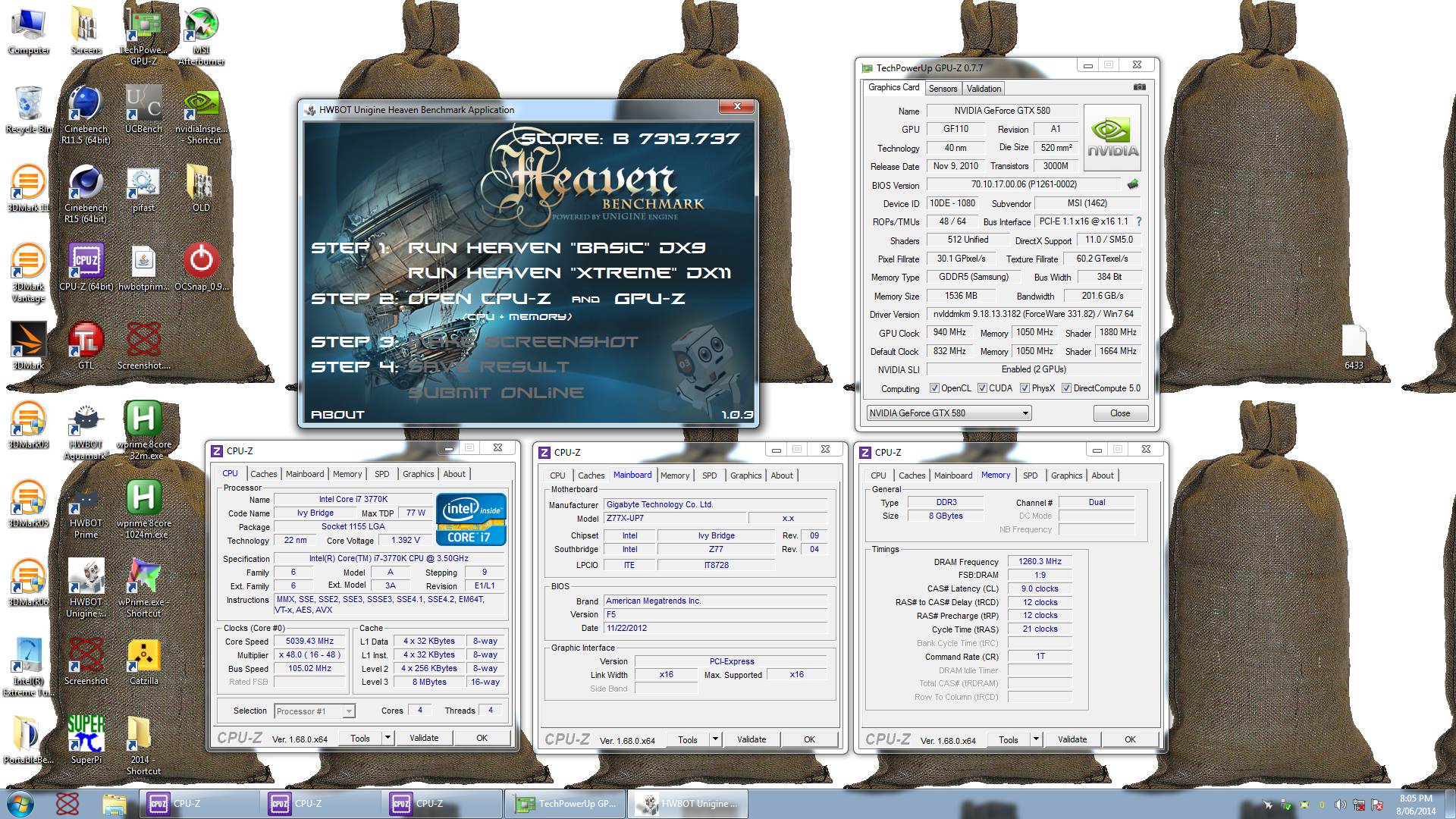Open the 6433 file on desktop

tap(1354, 347)
